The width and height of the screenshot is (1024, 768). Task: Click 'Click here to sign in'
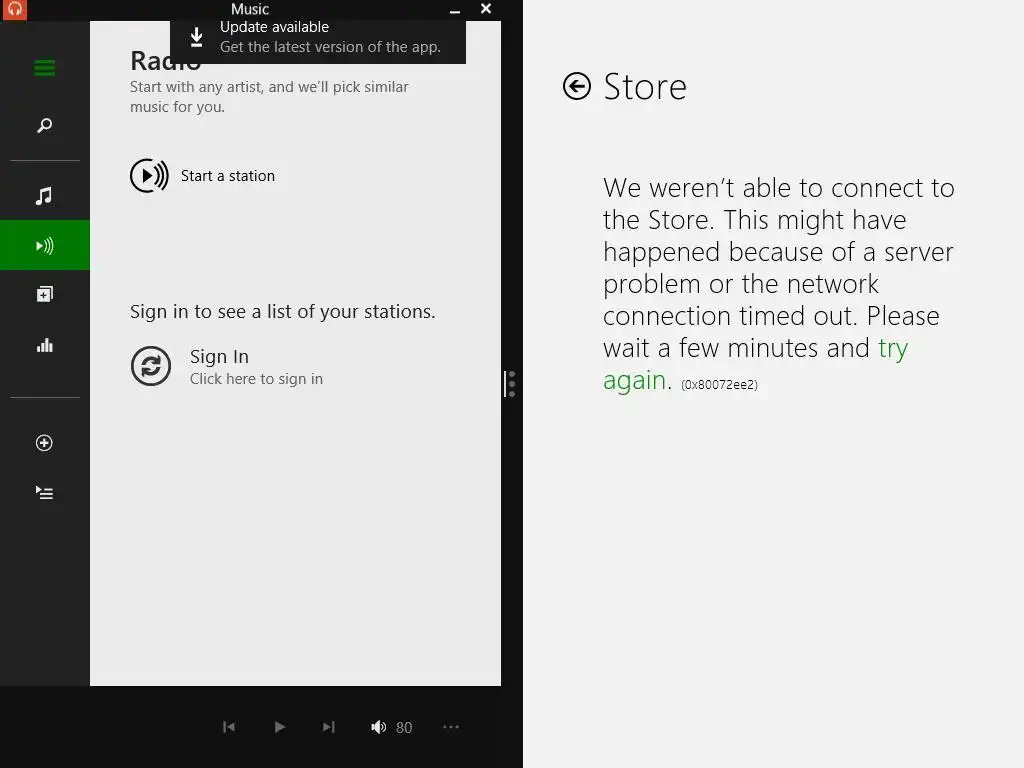pyautogui.click(x=257, y=379)
